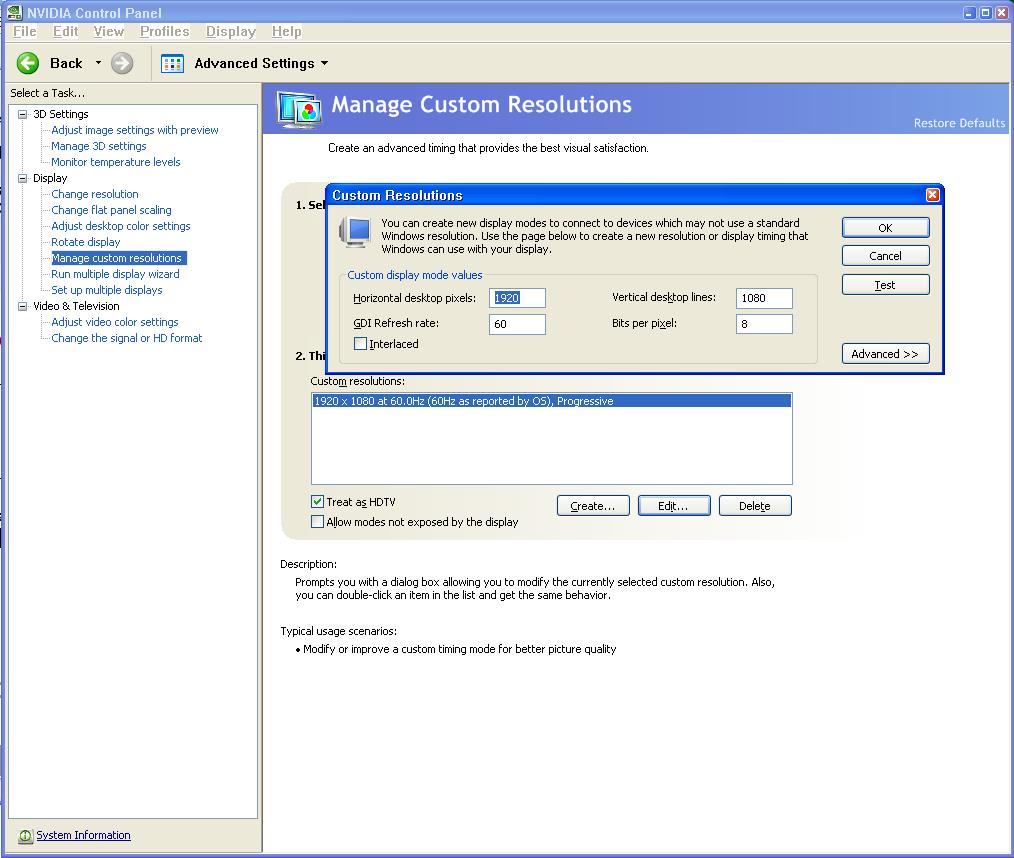Click Cancel in Custom Resolutions dialog
The width and height of the screenshot is (1014, 858).
(x=885, y=255)
